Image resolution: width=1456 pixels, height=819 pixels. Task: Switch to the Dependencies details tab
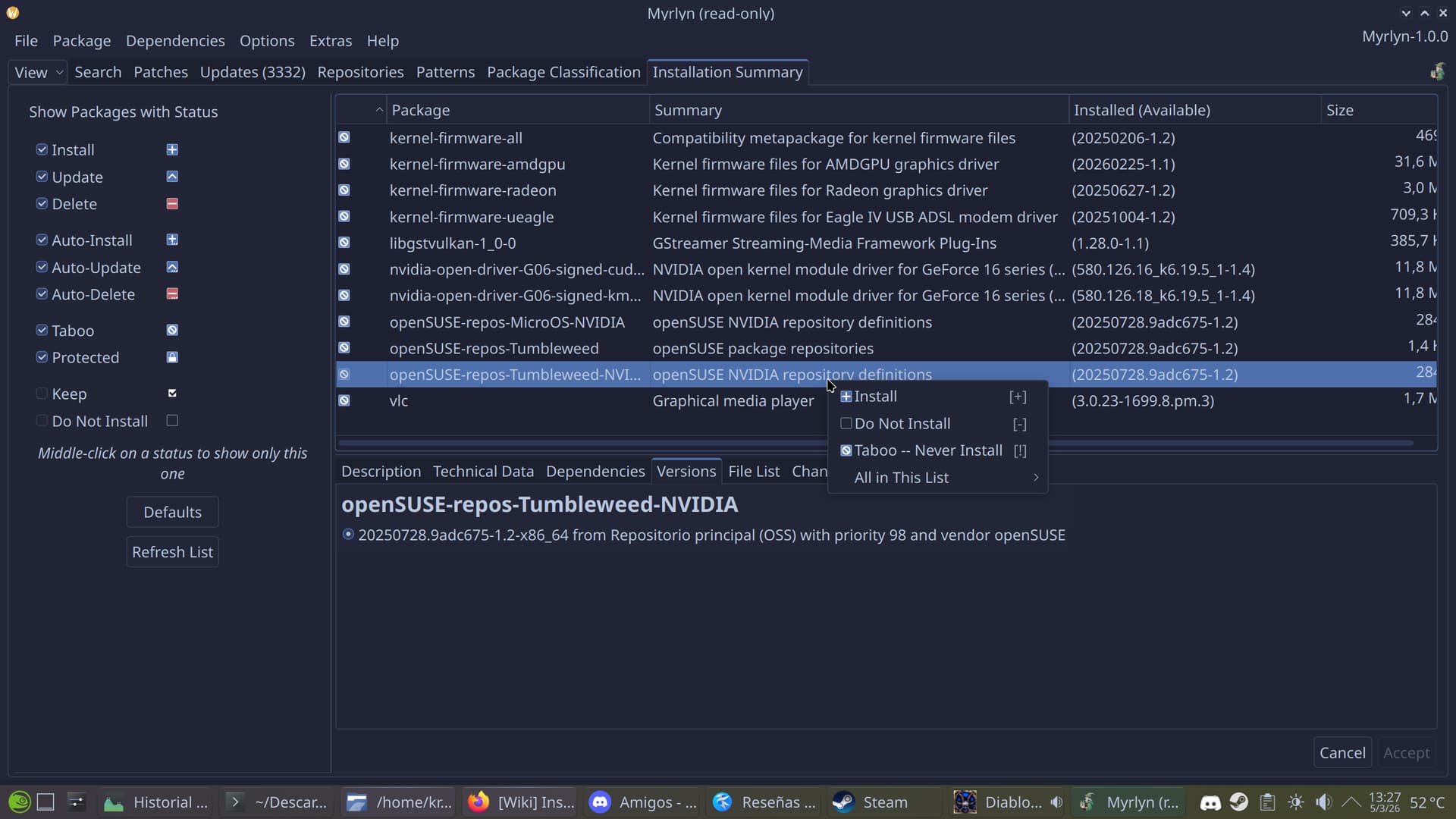(x=595, y=471)
